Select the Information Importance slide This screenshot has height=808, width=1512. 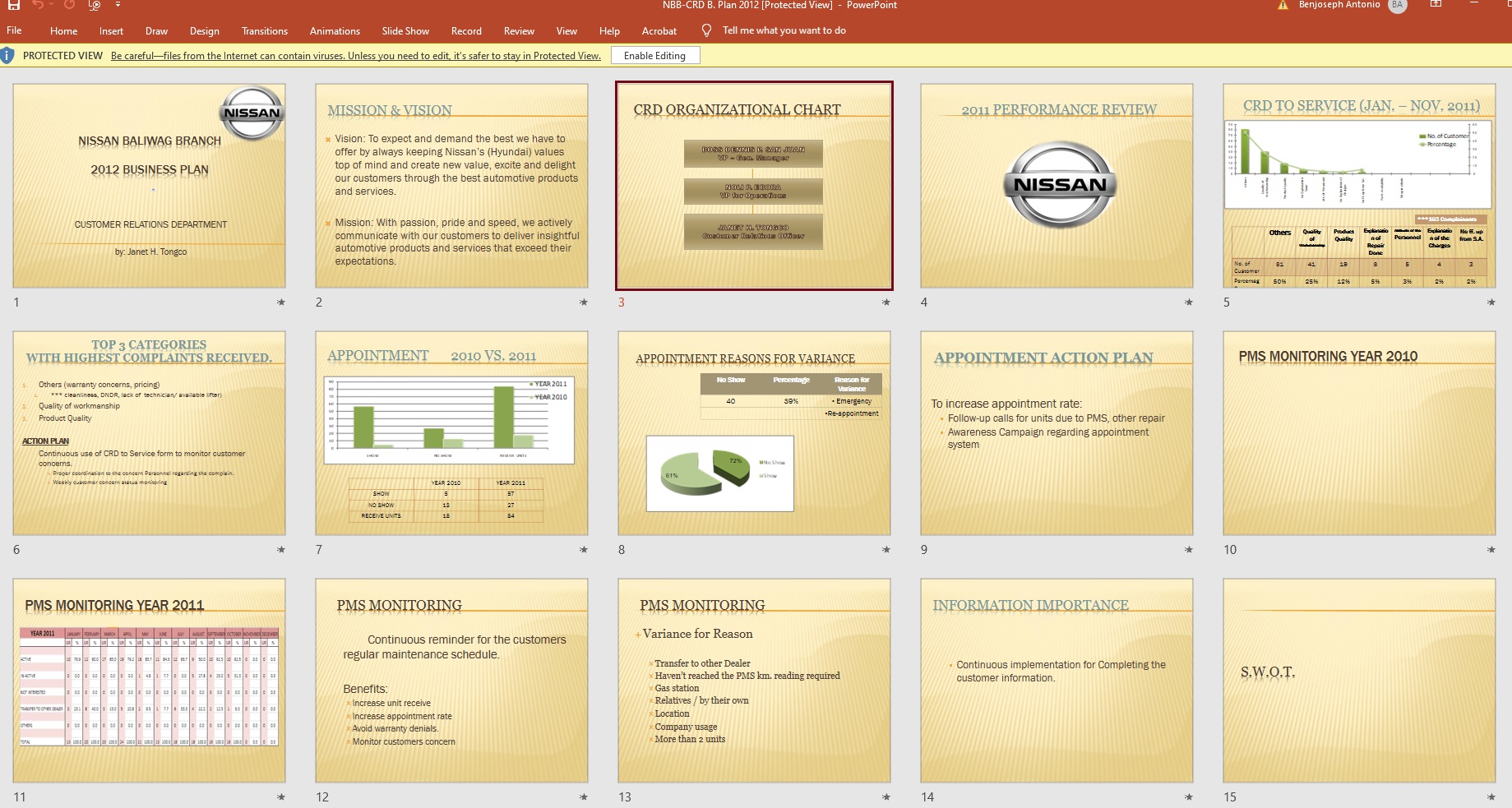pos(1057,681)
